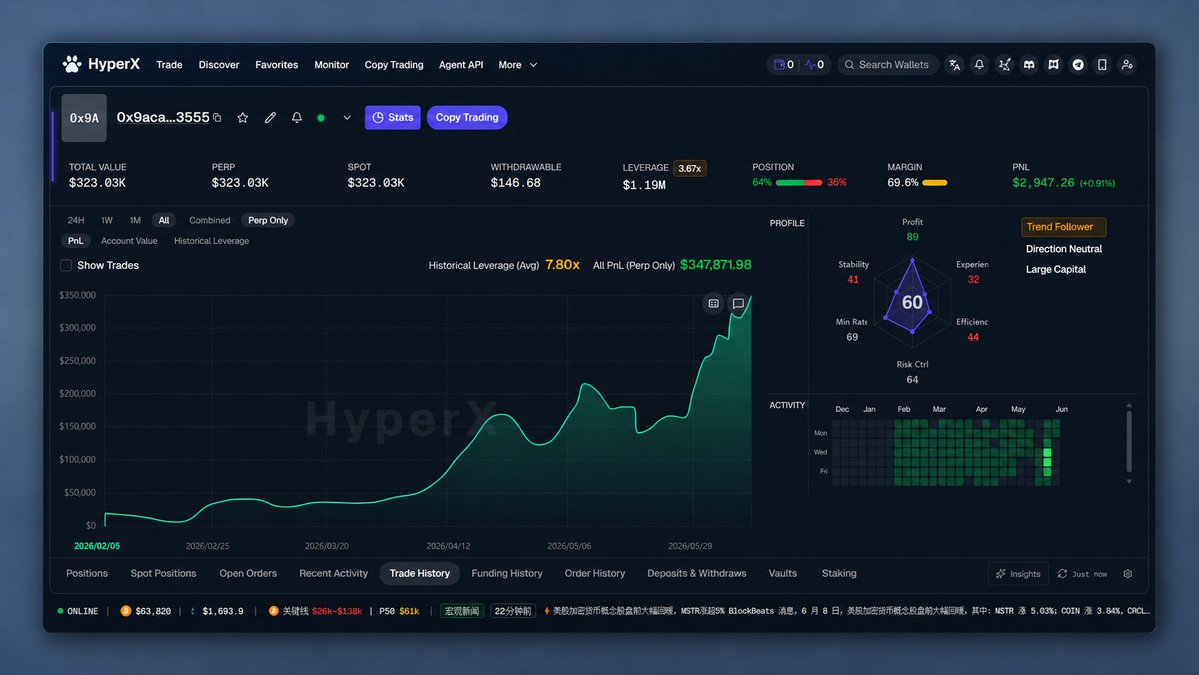
Task: Switch to the Positions tab
Action: click(87, 573)
